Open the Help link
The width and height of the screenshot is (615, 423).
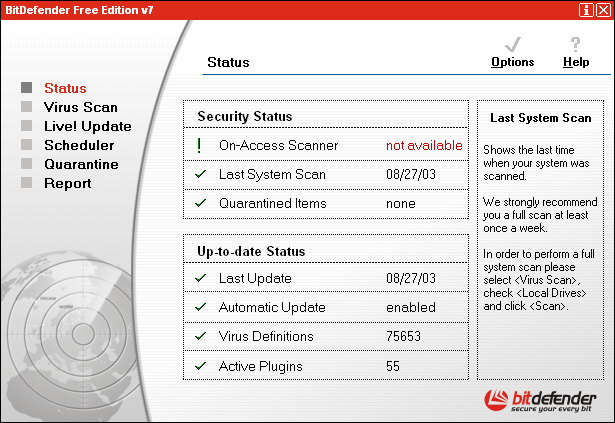pyautogui.click(x=576, y=62)
